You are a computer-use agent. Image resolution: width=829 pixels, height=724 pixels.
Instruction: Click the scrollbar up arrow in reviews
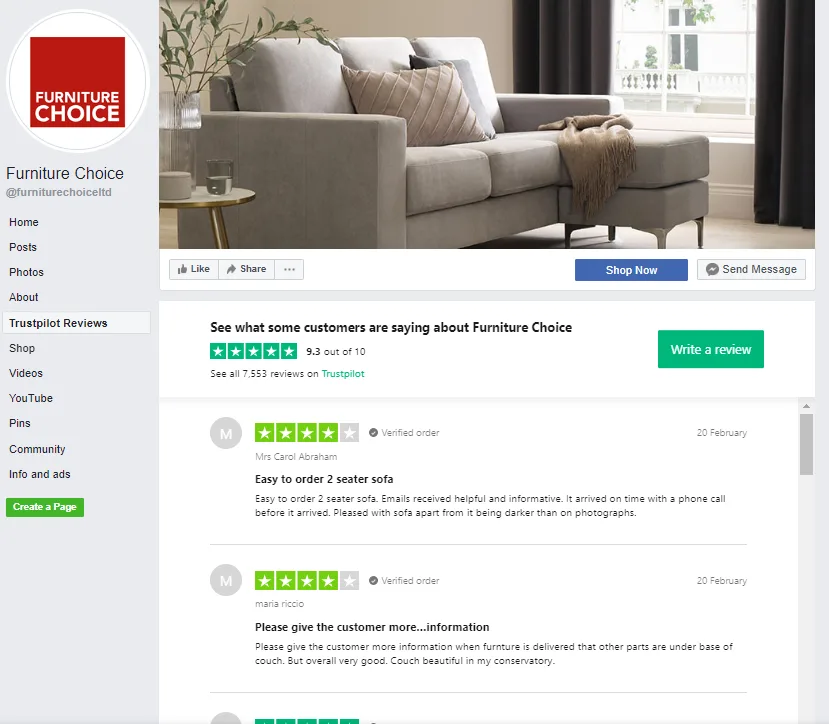[x=806, y=406]
